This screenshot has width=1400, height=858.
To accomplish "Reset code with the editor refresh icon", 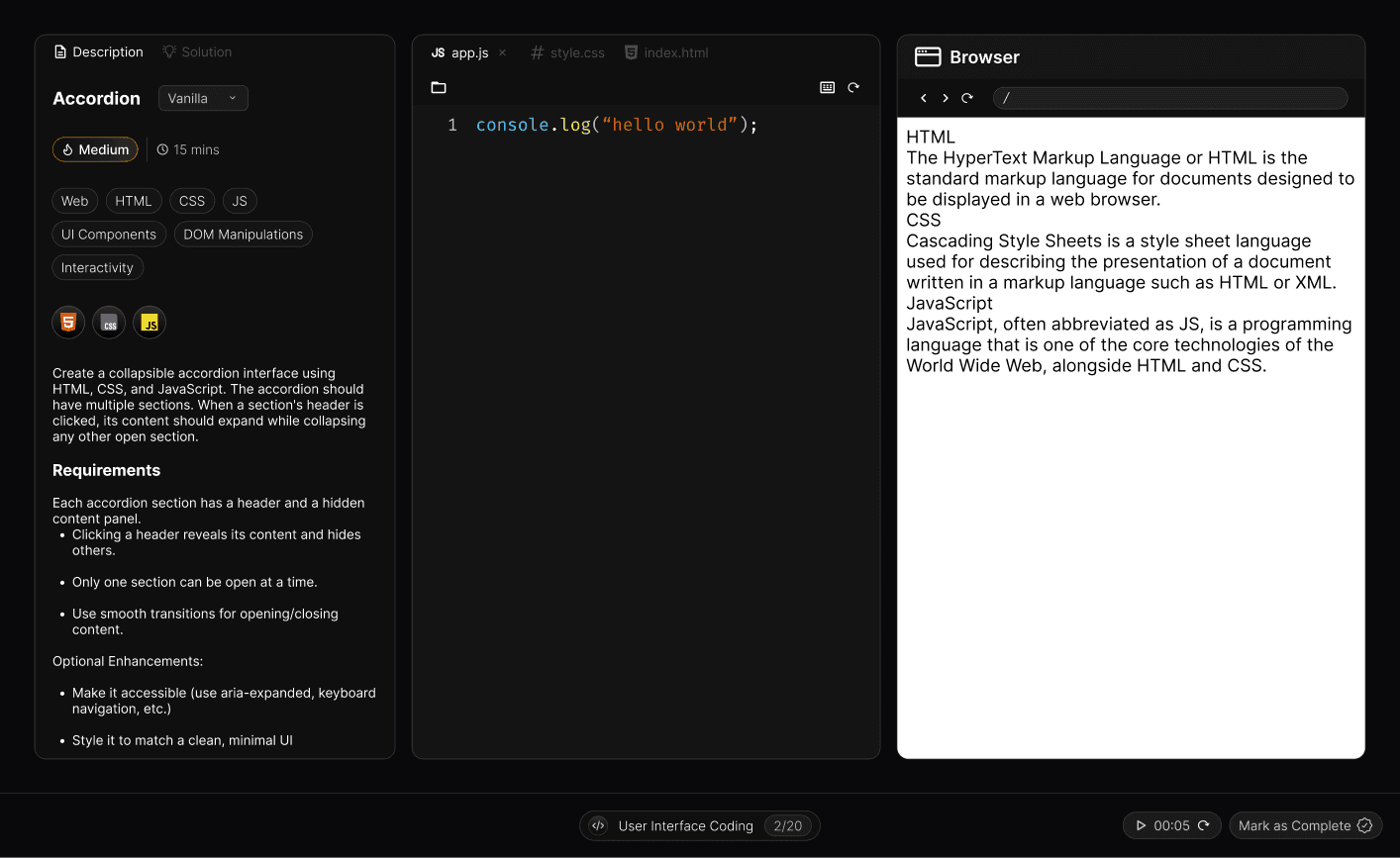I will pyautogui.click(x=853, y=88).
